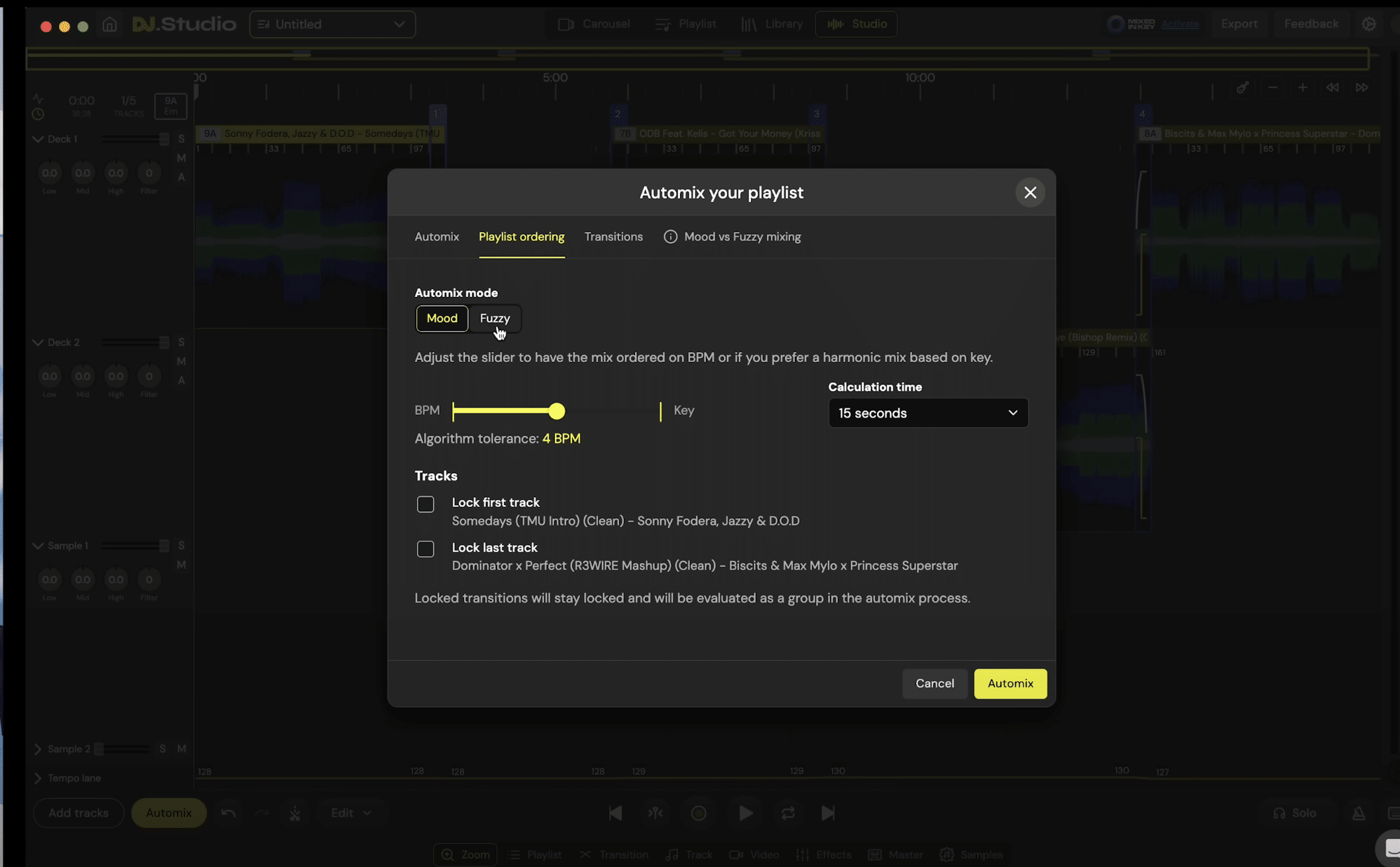Image resolution: width=1400 pixels, height=867 pixels.
Task: Check the Lock last track option
Action: (426, 549)
